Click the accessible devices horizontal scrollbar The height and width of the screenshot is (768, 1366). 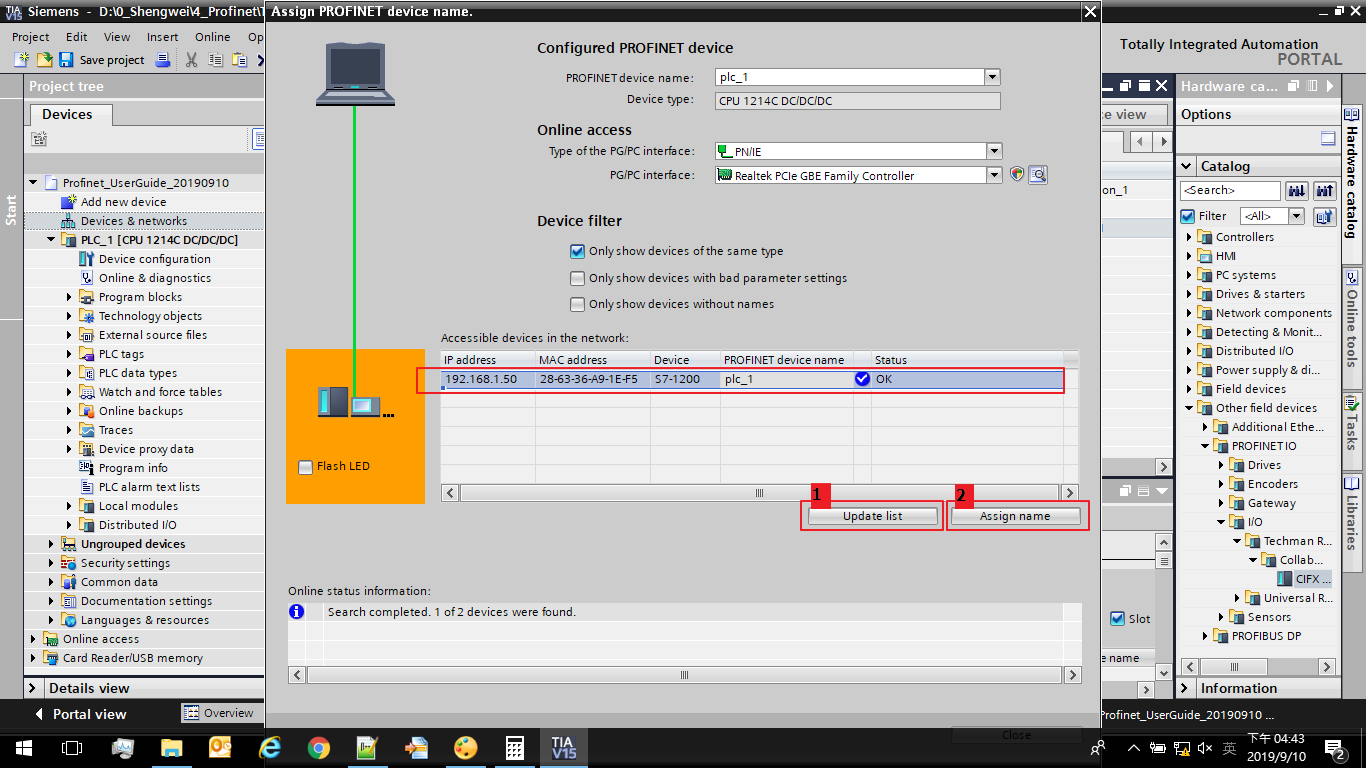pos(759,493)
